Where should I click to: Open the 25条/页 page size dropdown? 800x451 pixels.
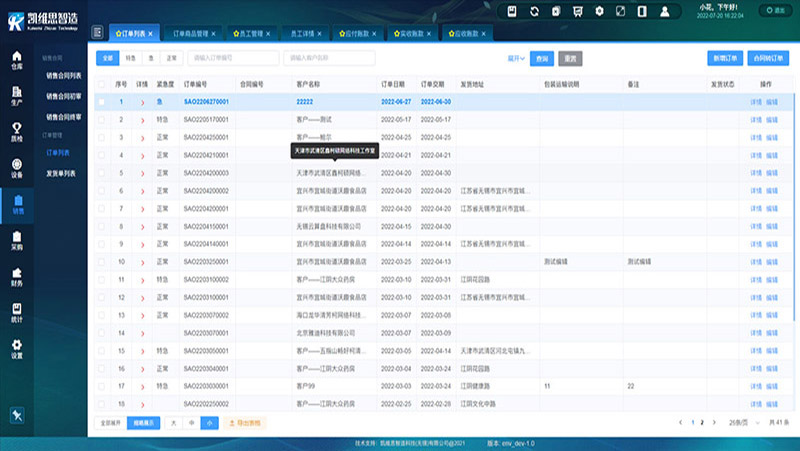tap(744, 422)
